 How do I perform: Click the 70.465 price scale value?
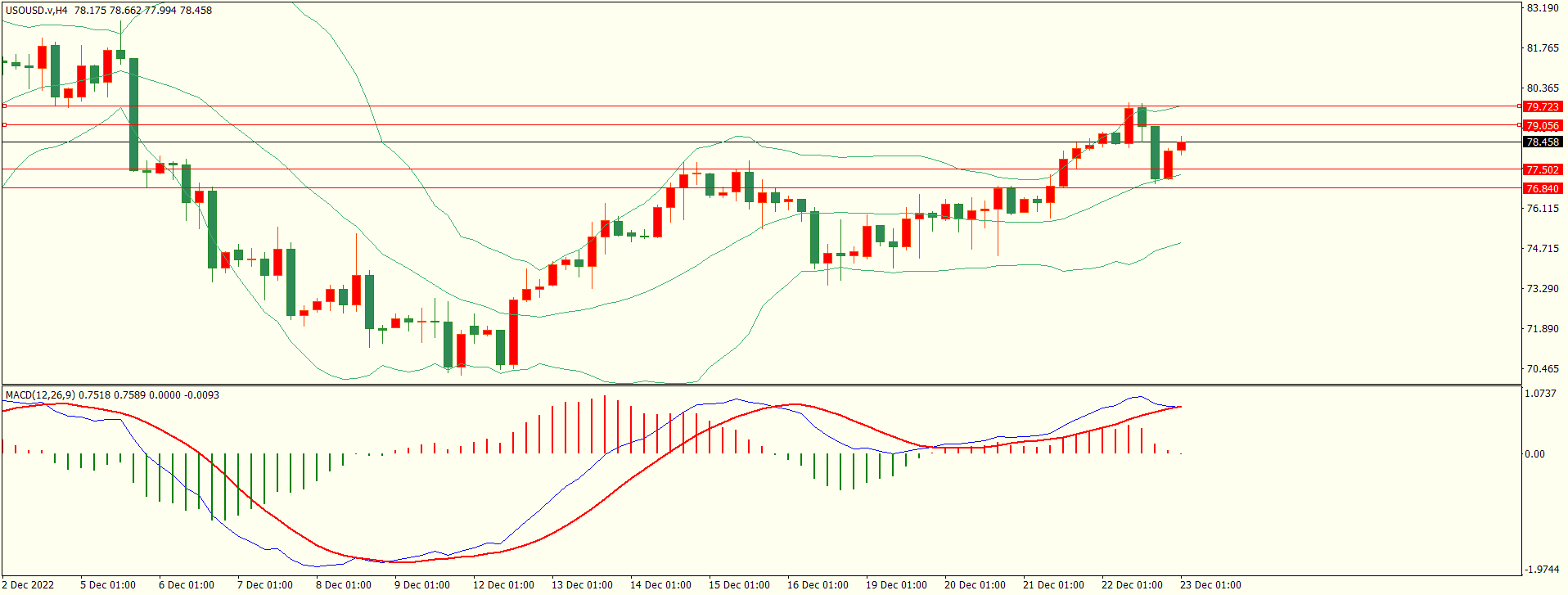1543,369
